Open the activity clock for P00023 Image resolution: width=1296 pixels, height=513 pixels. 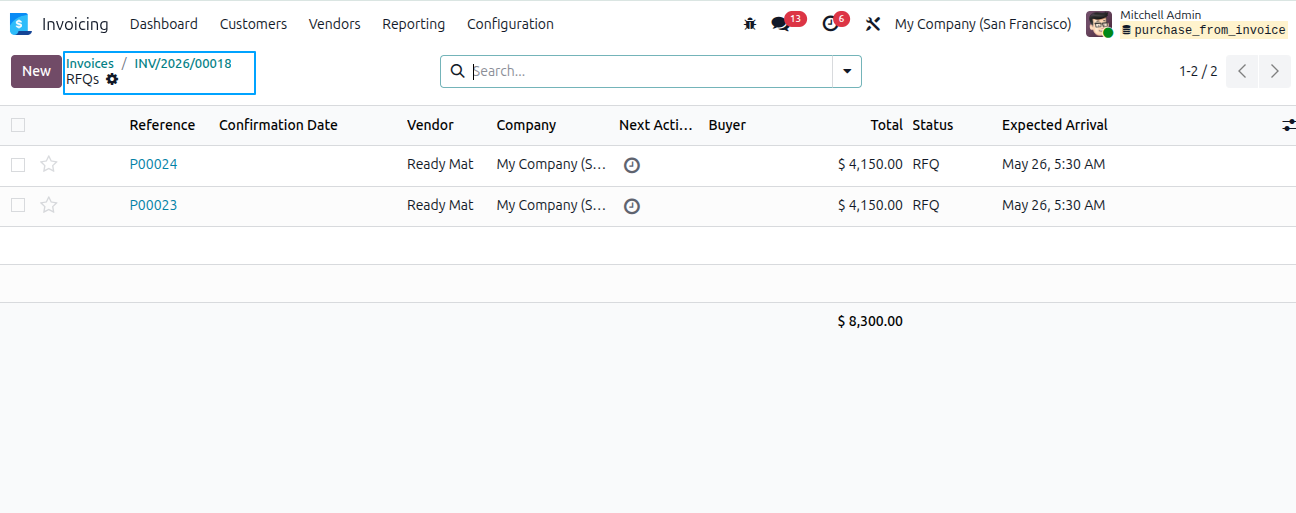click(632, 206)
